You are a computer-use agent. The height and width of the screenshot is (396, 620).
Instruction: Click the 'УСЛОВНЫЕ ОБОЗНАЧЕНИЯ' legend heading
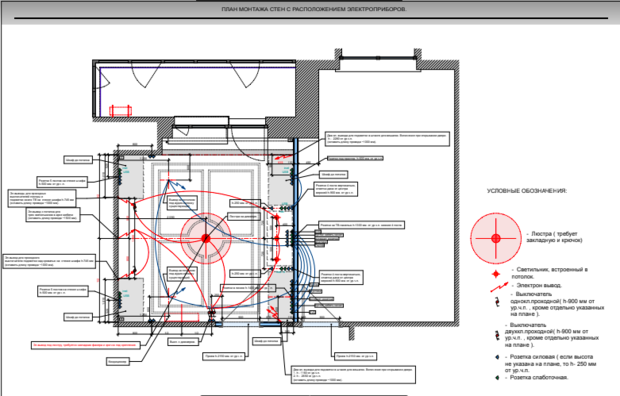(x=527, y=191)
